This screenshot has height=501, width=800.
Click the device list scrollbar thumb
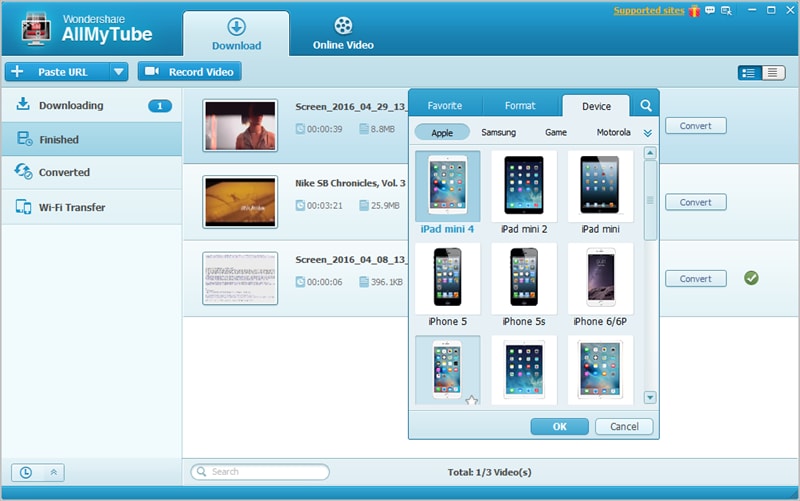pos(650,200)
